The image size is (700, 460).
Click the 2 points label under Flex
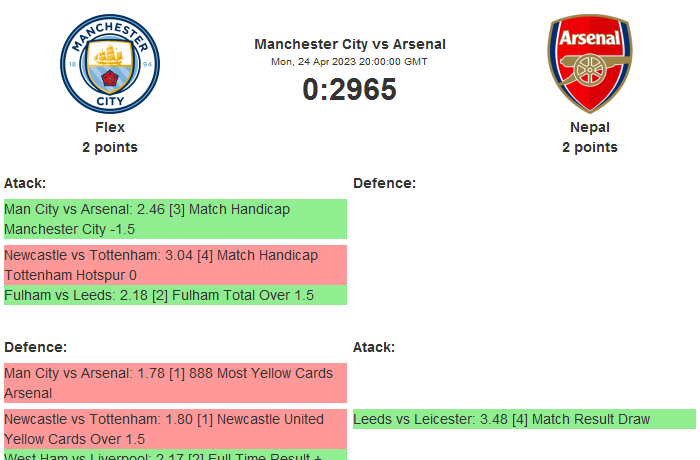pos(110,147)
